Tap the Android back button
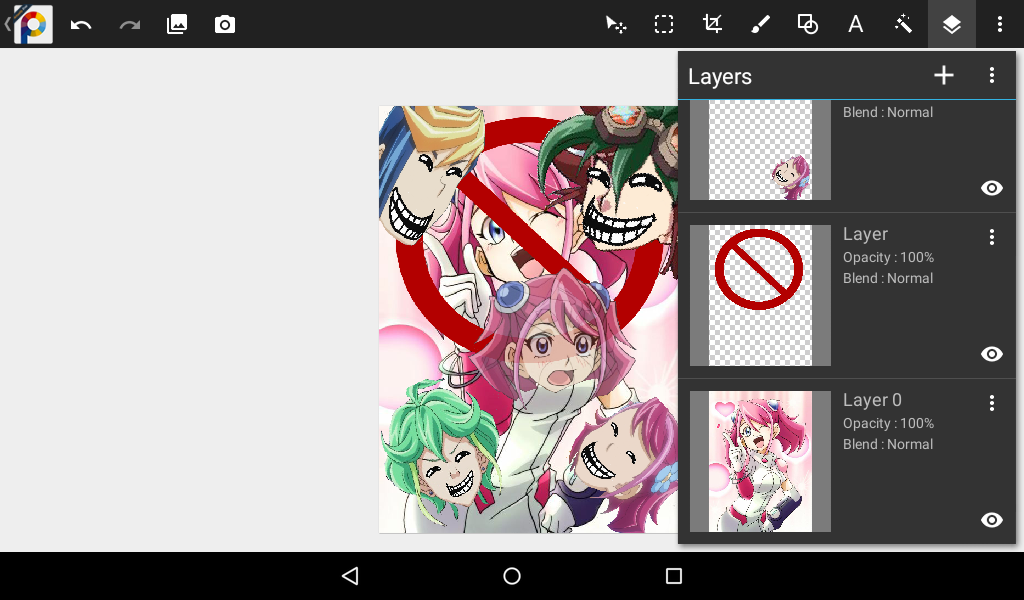 click(351, 576)
